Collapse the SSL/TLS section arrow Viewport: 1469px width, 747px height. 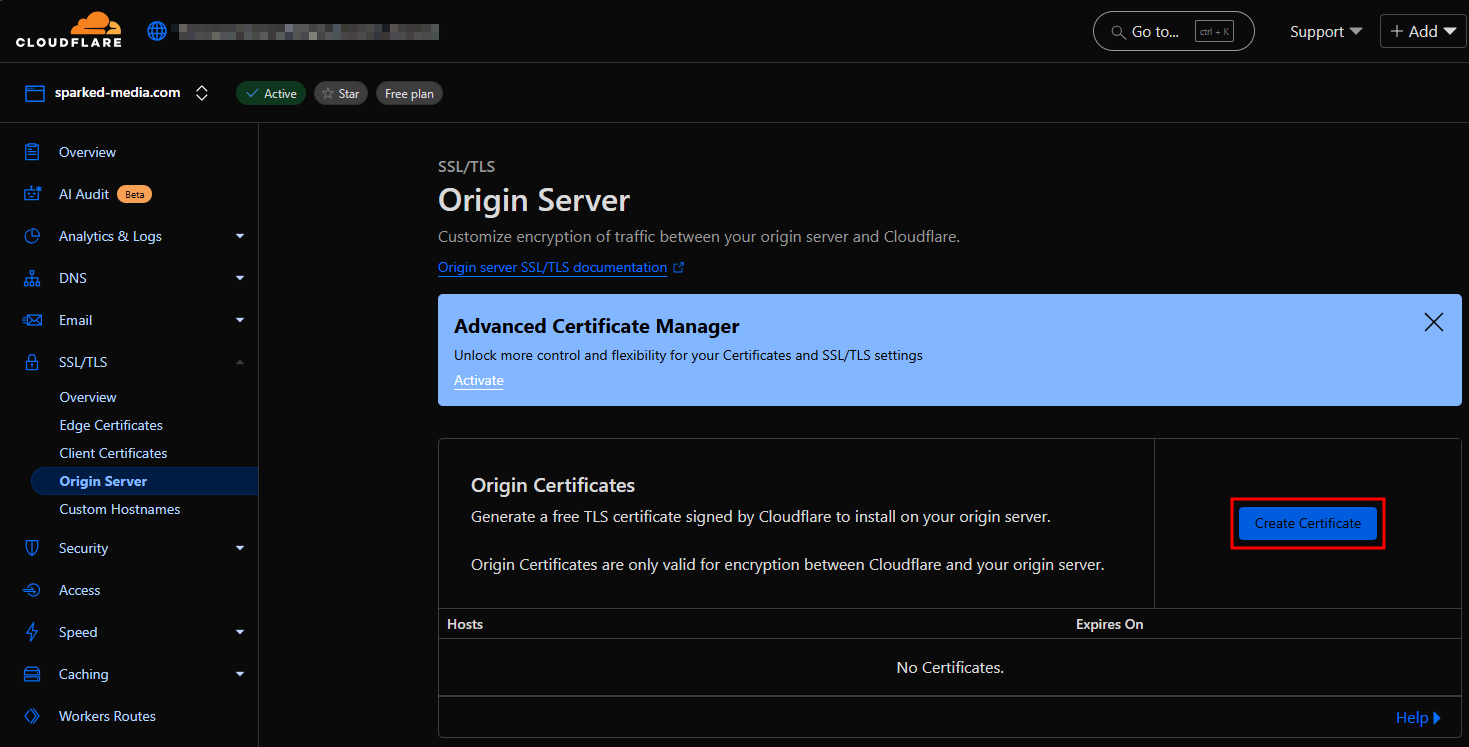pos(240,362)
